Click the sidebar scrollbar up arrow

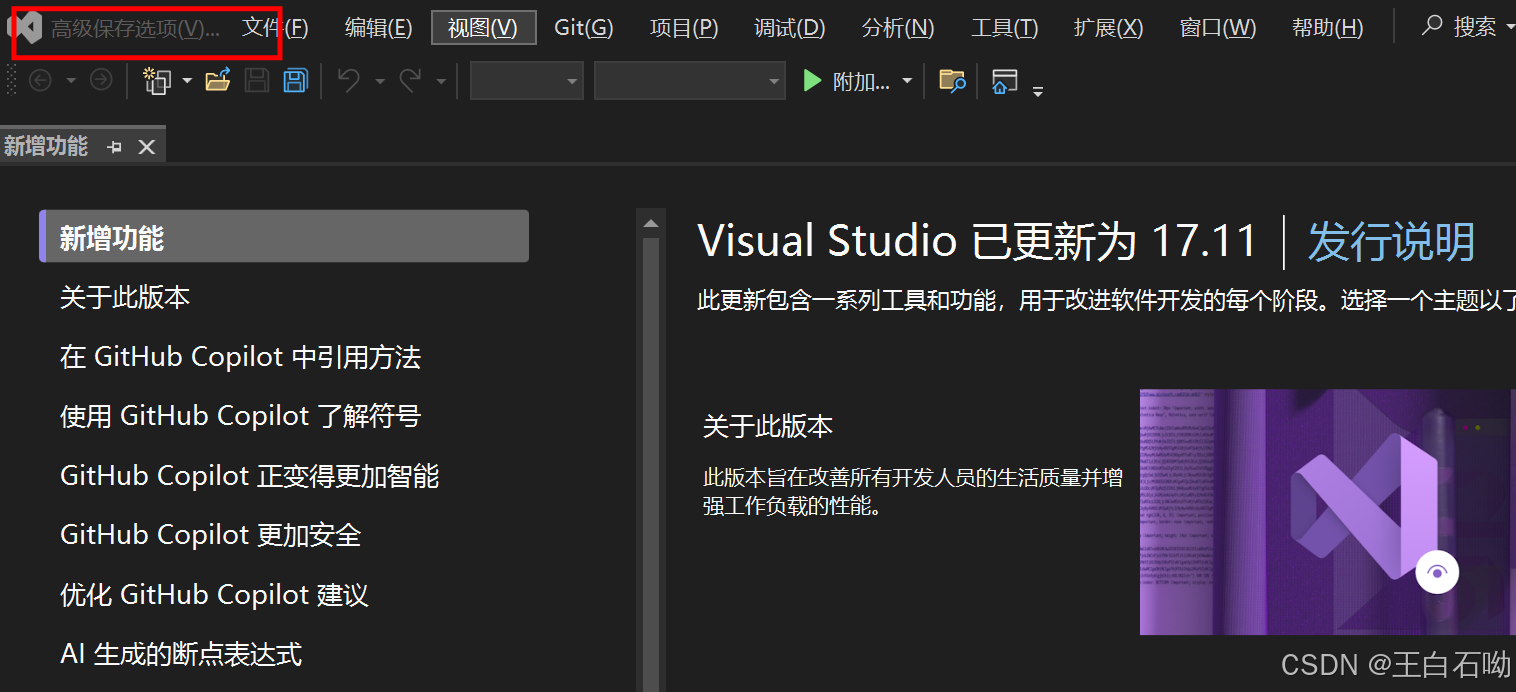pyautogui.click(x=650, y=223)
